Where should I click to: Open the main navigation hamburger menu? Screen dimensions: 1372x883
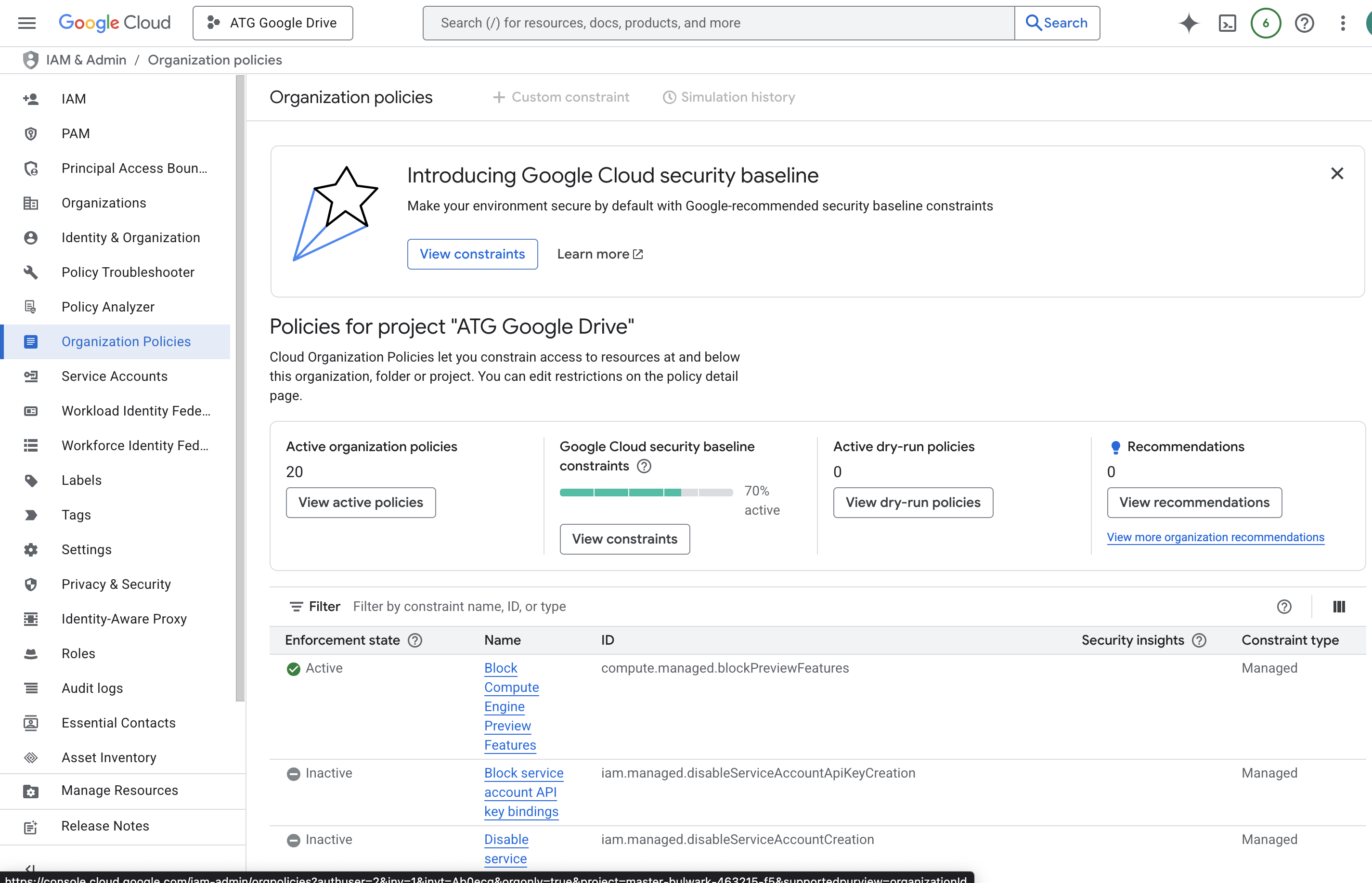point(27,23)
